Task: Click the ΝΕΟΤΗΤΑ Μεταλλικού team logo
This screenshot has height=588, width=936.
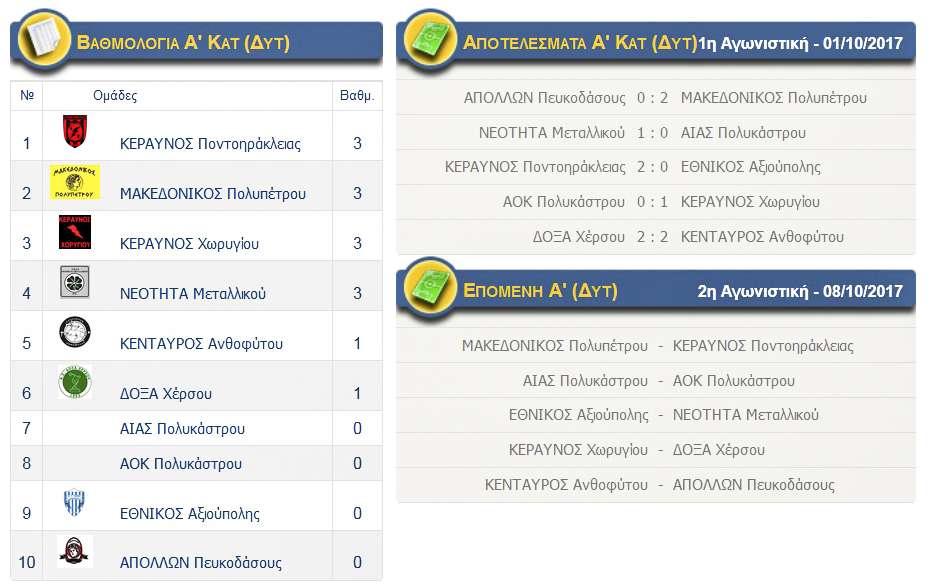Action: (x=75, y=282)
